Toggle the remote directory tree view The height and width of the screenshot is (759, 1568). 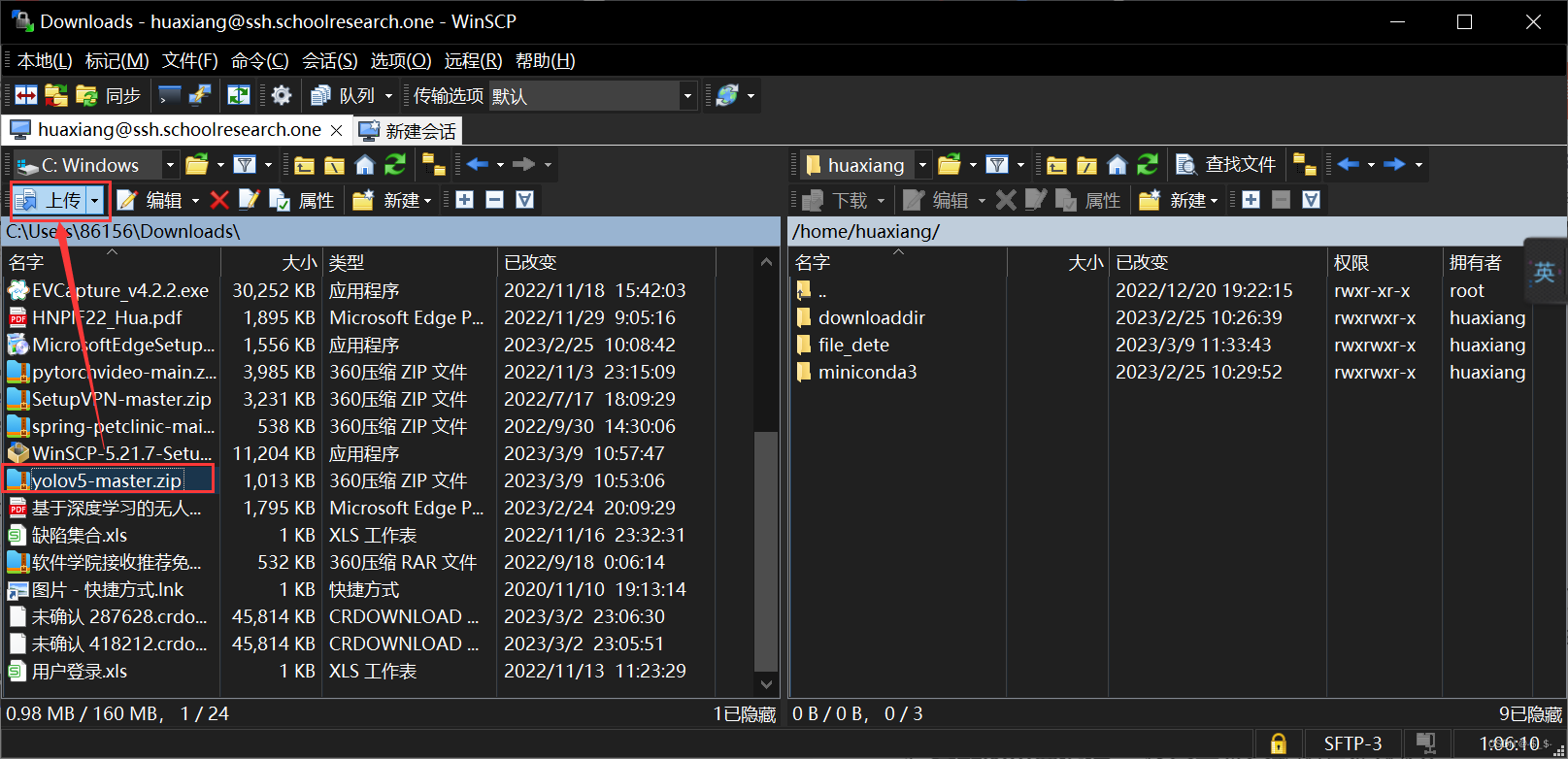(1305, 165)
